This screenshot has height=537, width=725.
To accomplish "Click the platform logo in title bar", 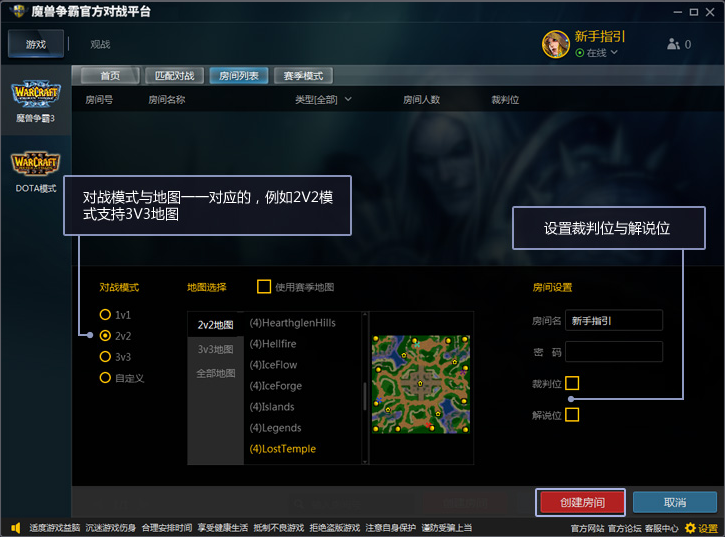I will point(18,11).
